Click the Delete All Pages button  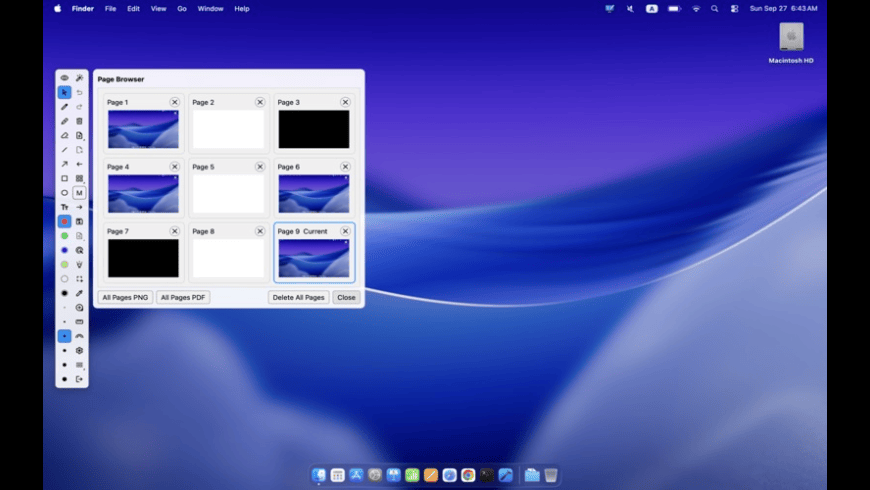point(299,297)
